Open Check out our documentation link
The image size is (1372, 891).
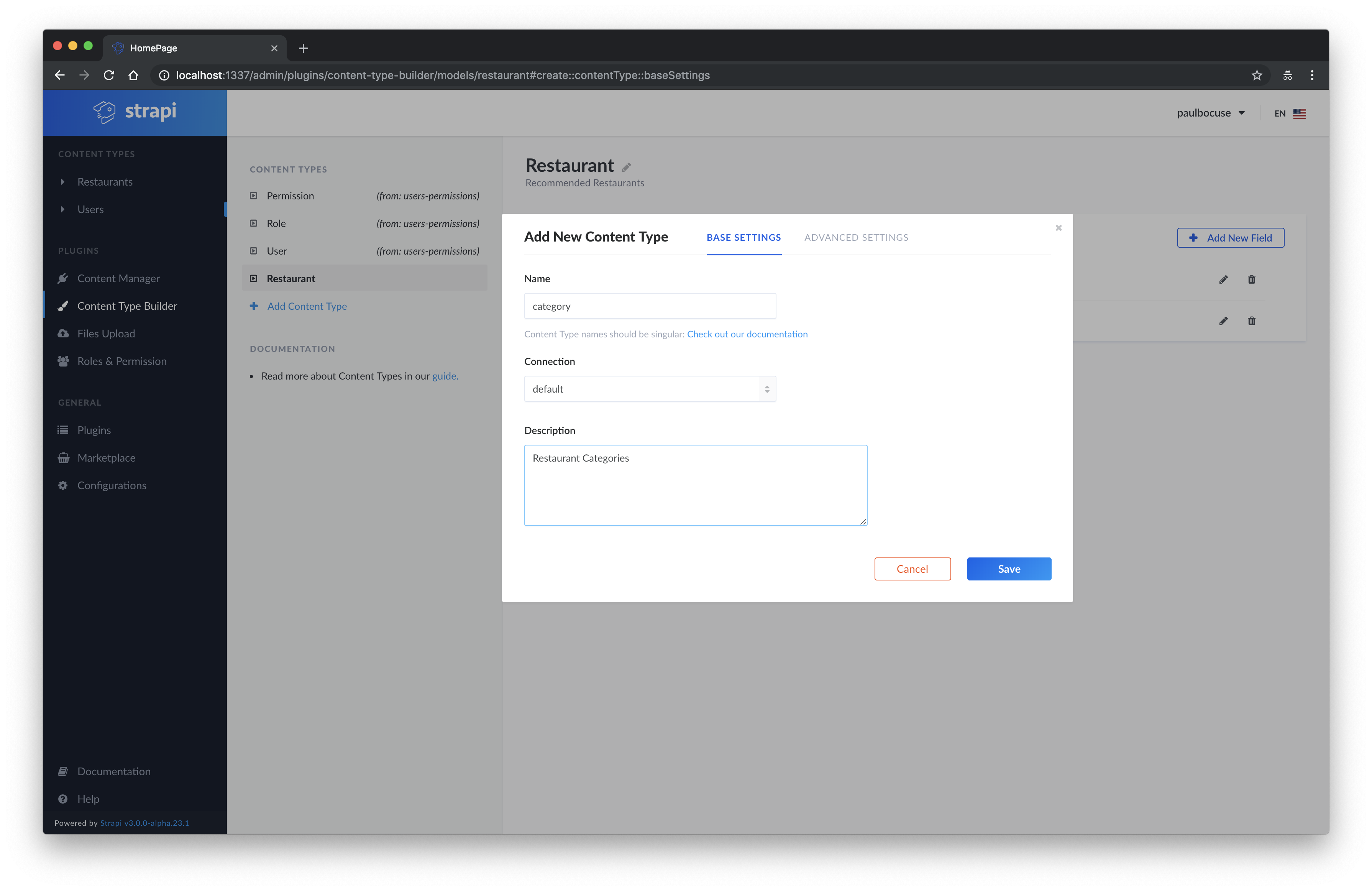click(x=747, y=334)
